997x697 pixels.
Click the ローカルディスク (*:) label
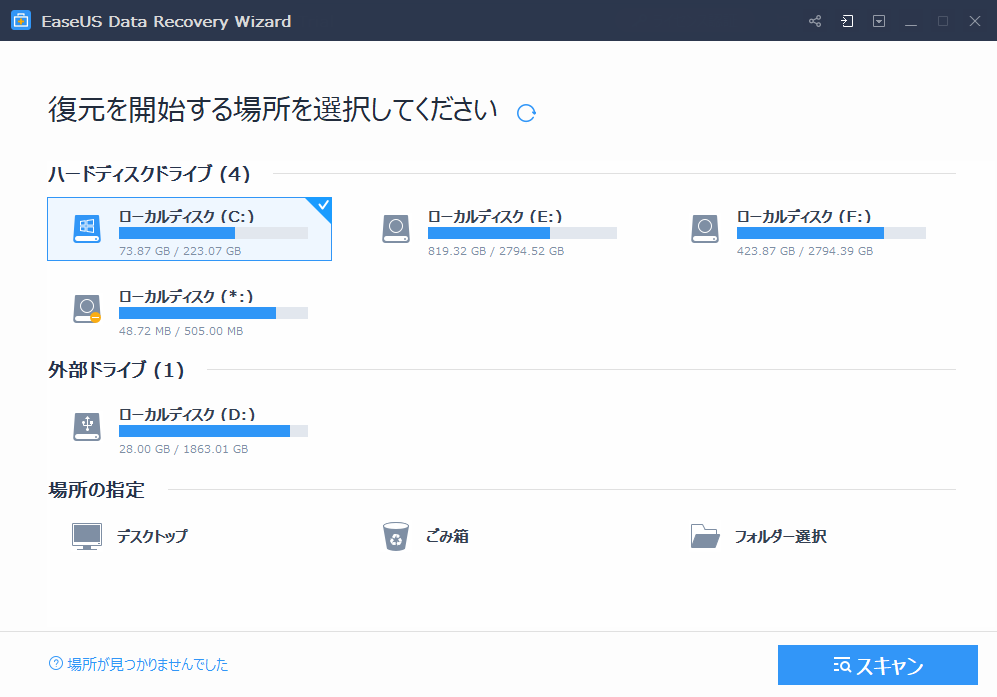[186, 296]
